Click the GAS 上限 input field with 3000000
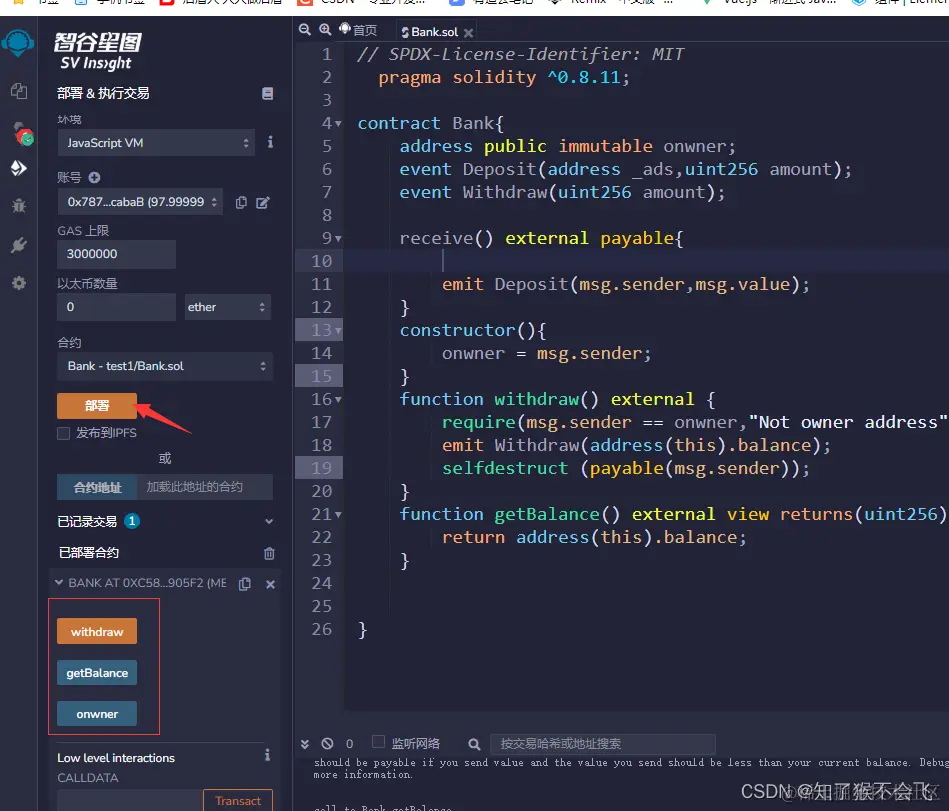 (x=116, y=254)
